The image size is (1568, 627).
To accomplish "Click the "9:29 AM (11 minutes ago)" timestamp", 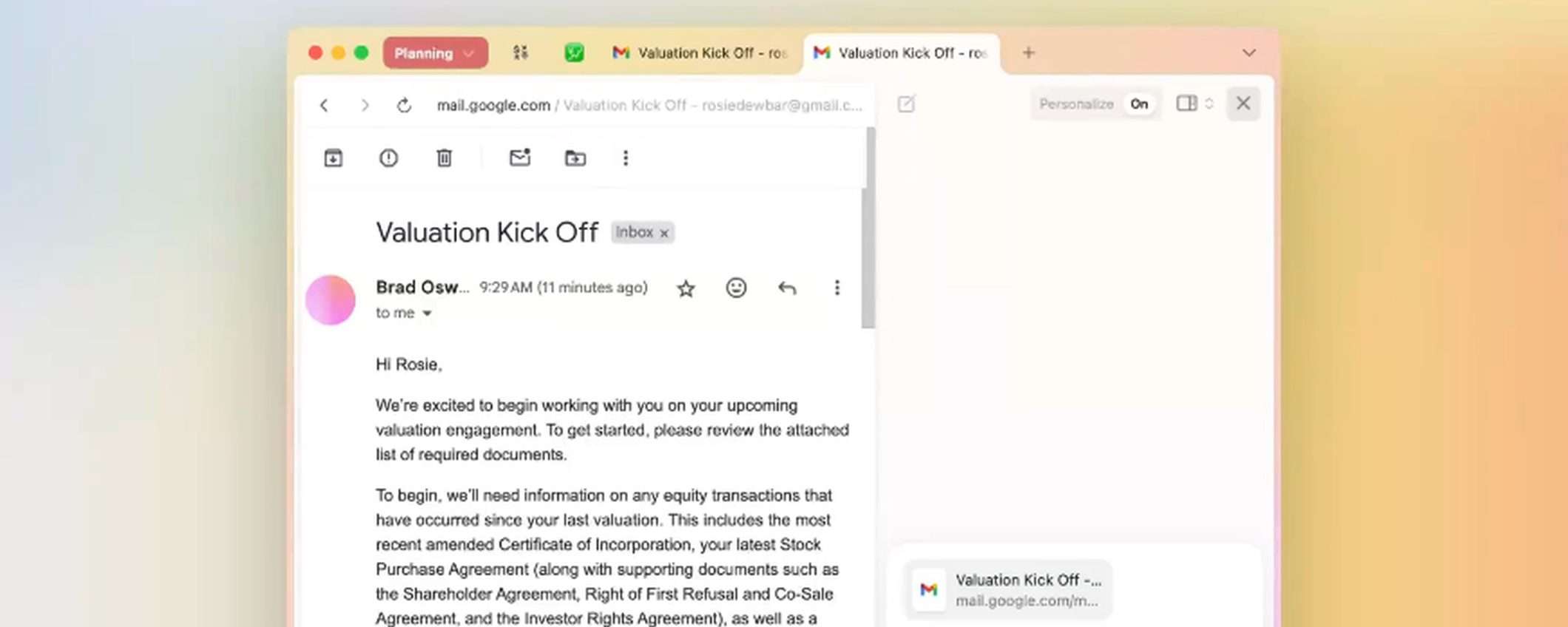I will (x=564, y=288).
